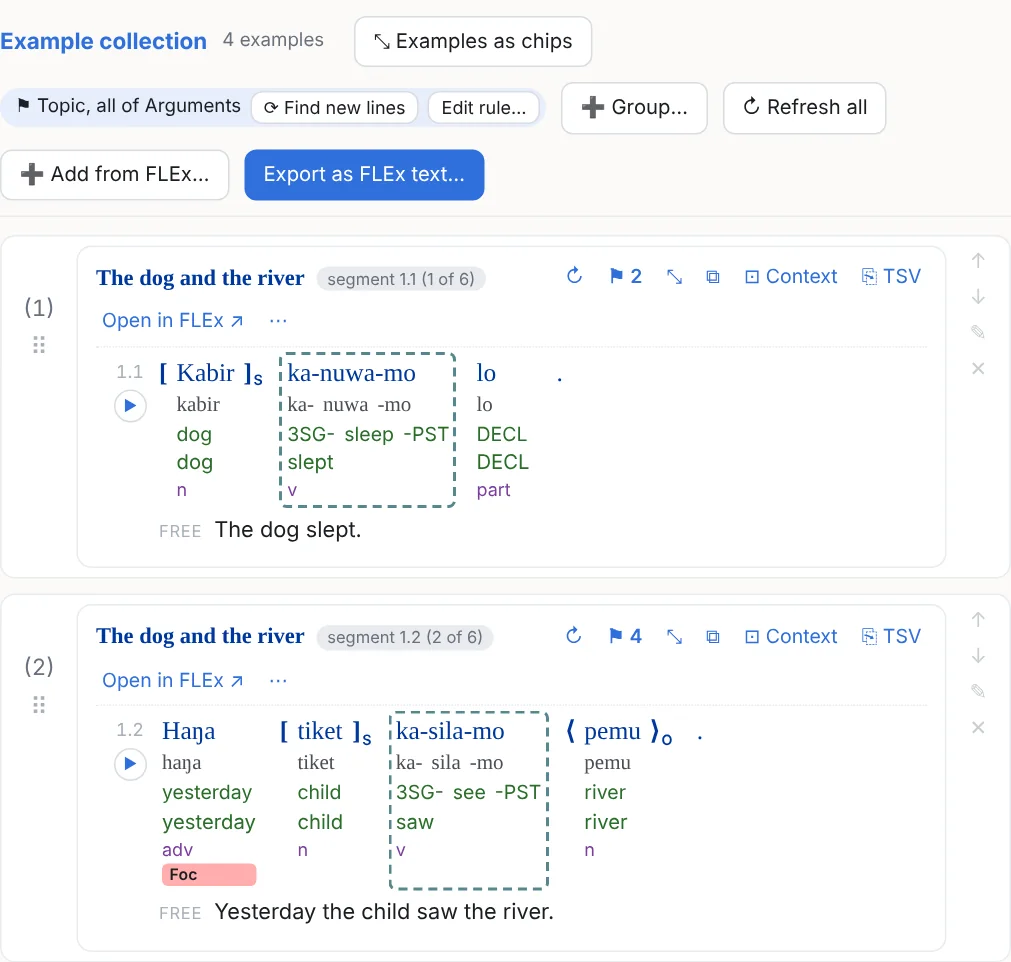Click the copy icon in example 1
Screen dimensions: 1011x962
pos(712,277)
